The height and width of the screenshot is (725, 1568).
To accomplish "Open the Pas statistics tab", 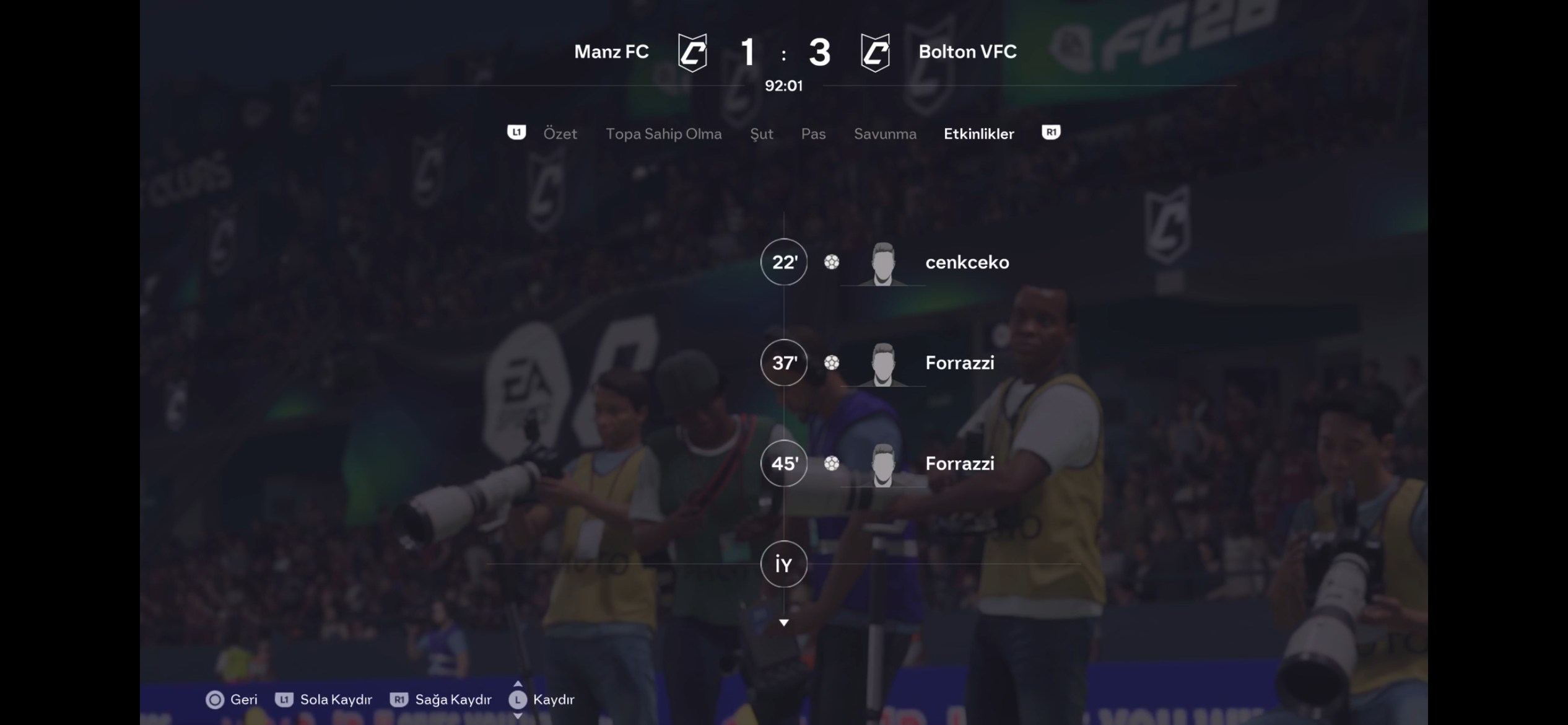I will point(813,134).
